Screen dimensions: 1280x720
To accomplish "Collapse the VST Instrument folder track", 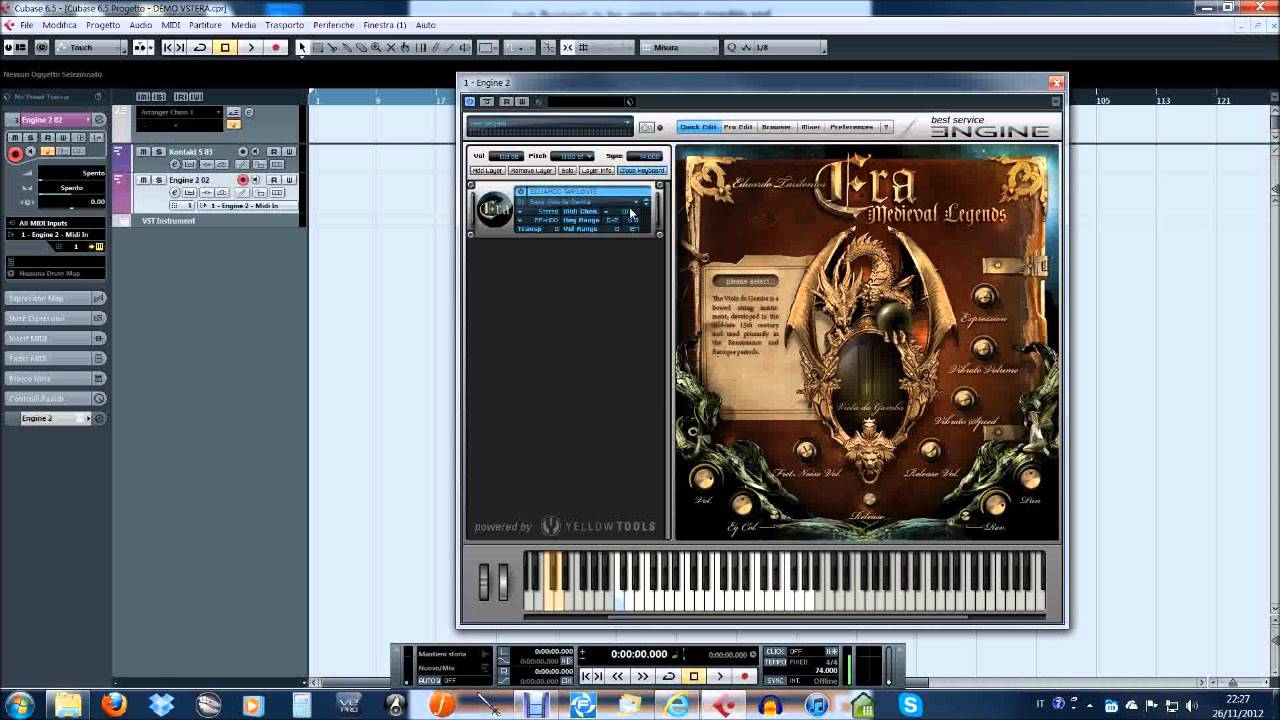I will coord(124,221).
